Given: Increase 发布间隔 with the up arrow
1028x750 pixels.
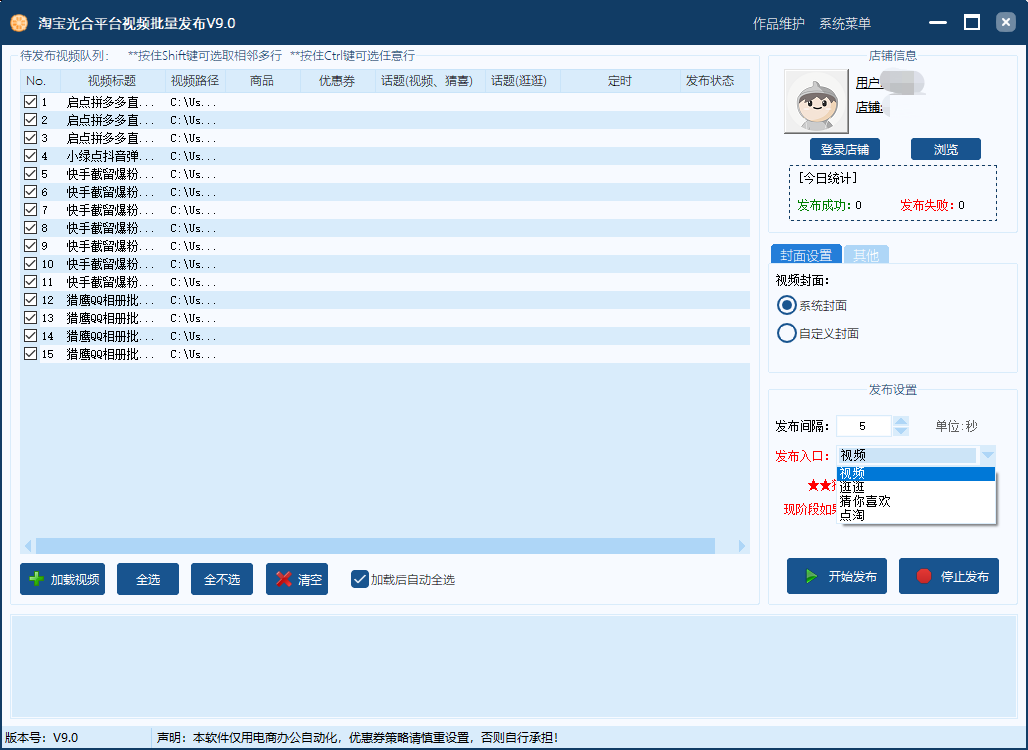Looking at the screenshot, I should tap(901, 421).
